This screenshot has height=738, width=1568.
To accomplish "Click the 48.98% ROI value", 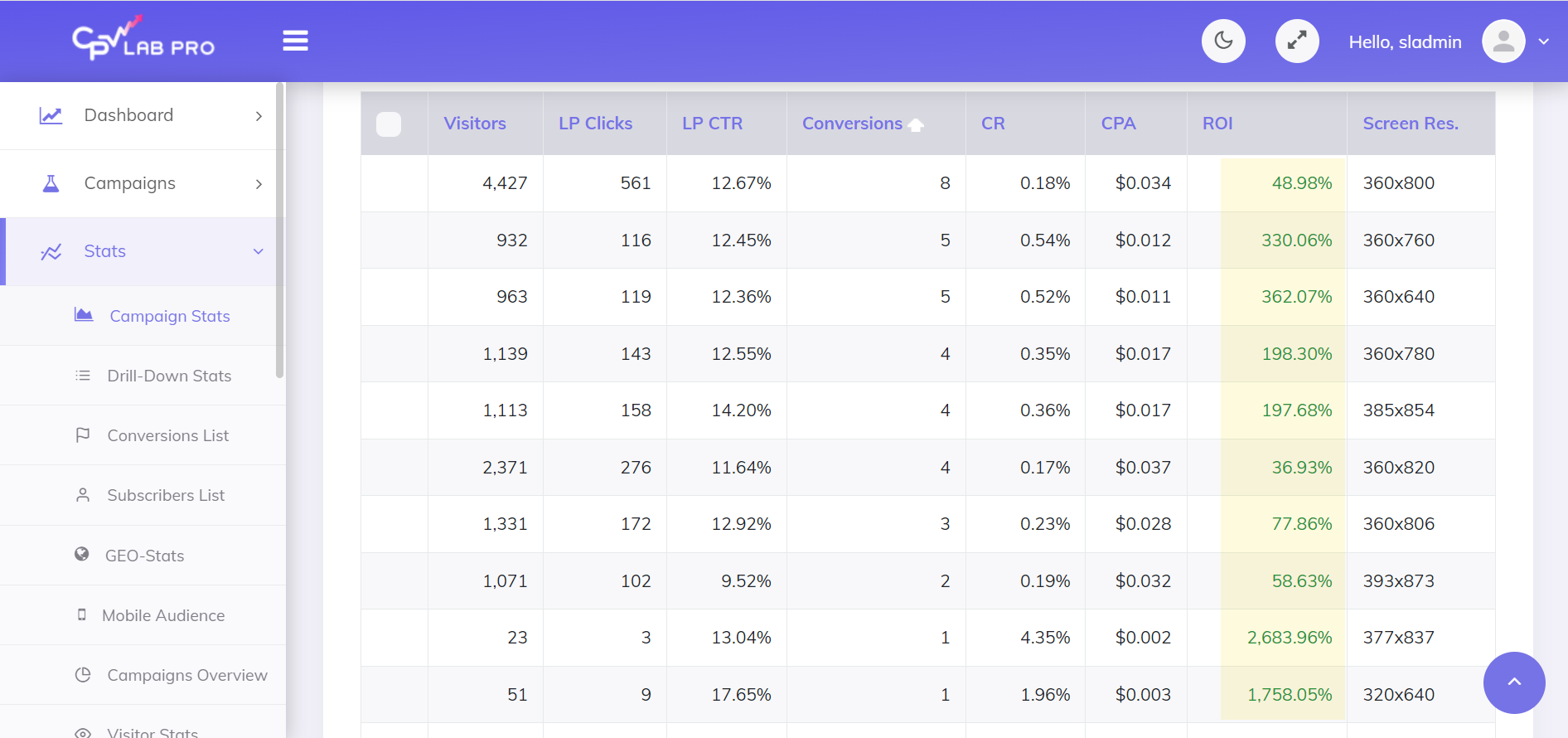I will (x=1302, y=183).
